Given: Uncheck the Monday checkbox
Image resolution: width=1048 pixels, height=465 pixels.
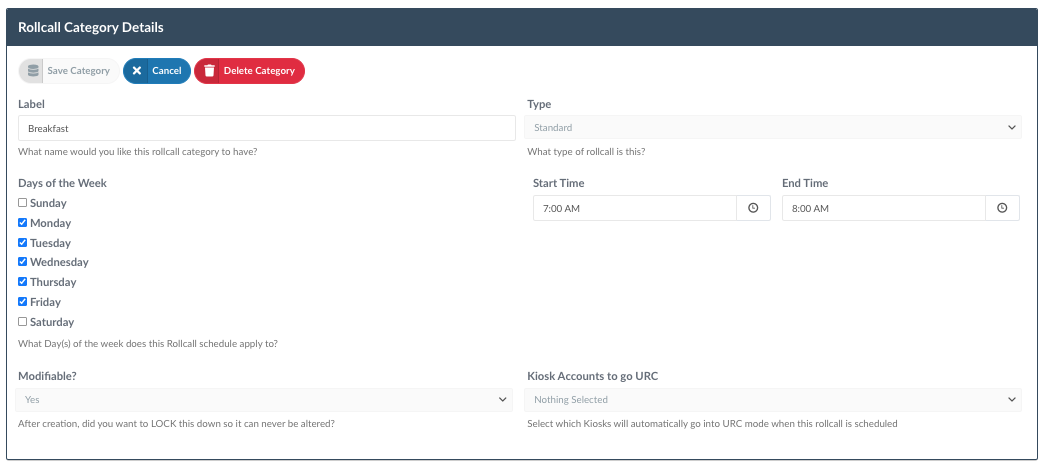Looking at the screenshot, I should [x=23, y=222].
